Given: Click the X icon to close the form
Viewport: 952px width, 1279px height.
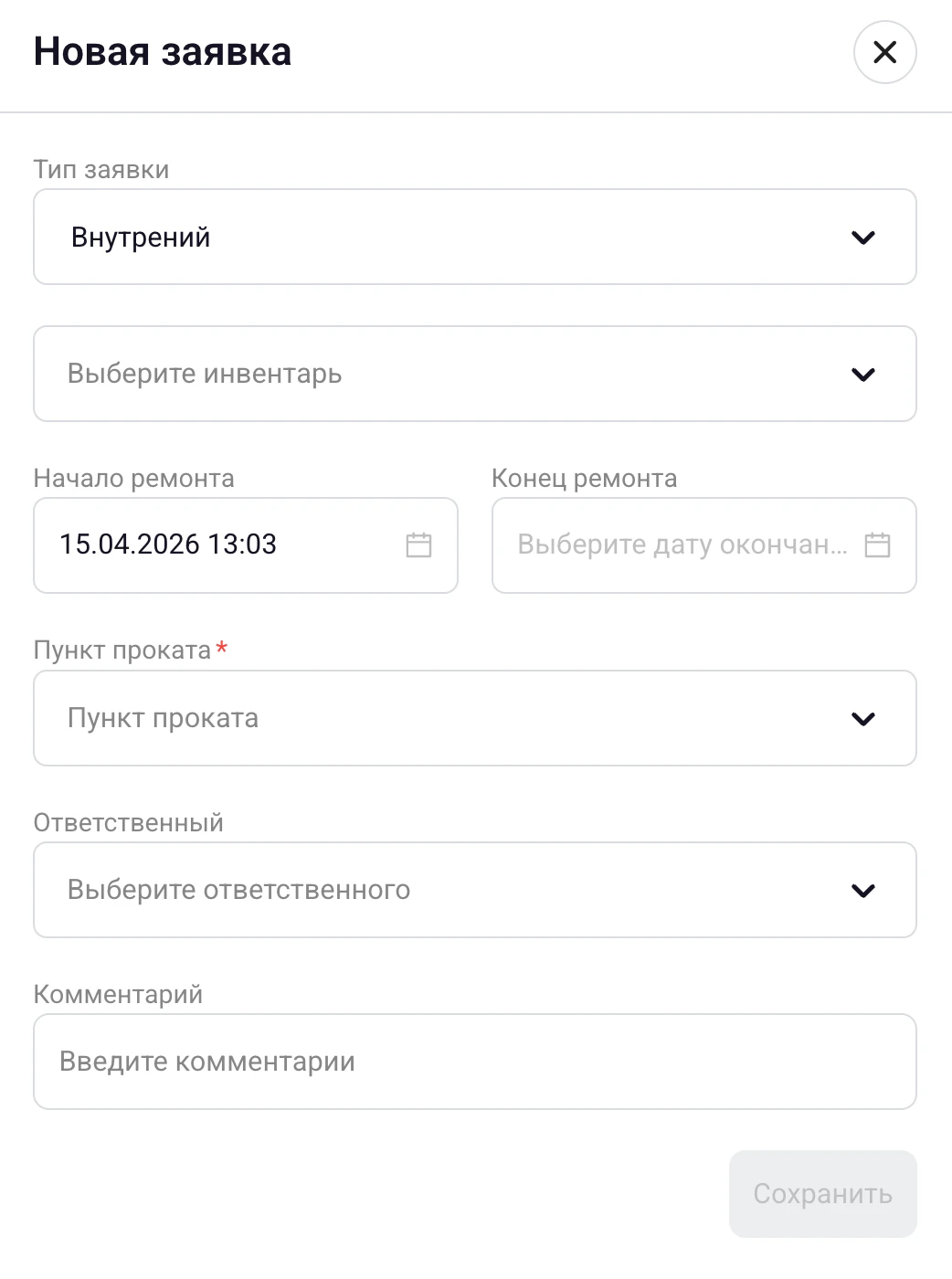Looking at the screenshot, I should (x=883, y=52).
